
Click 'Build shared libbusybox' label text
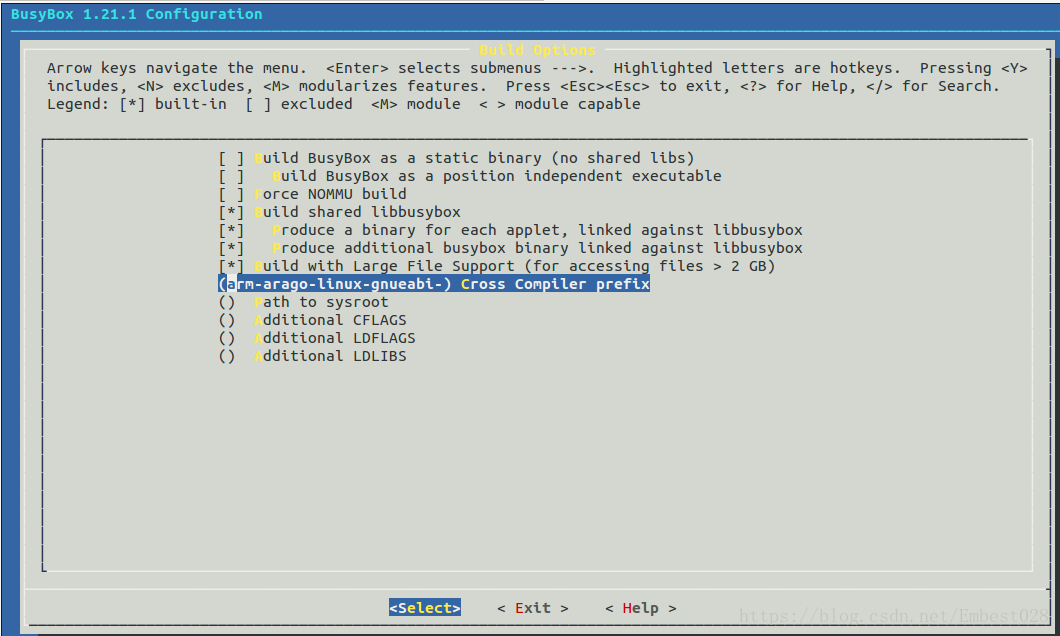358,212
